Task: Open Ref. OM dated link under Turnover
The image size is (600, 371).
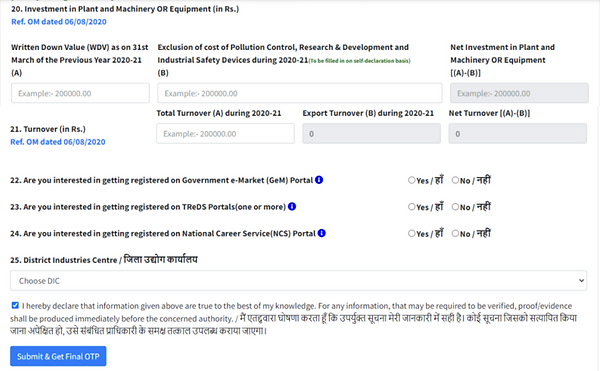Action: coord(58,142)
